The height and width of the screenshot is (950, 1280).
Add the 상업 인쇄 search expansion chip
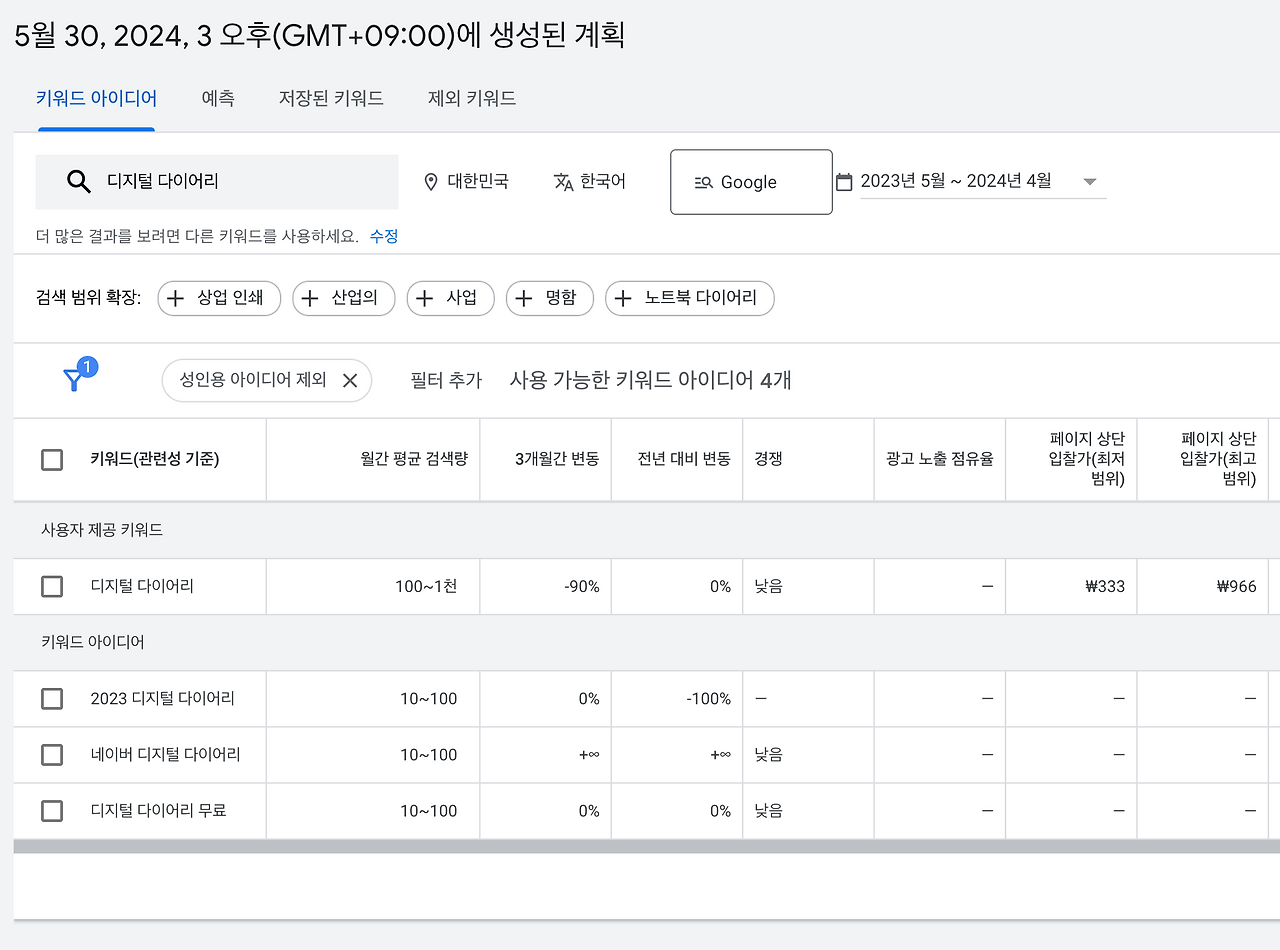(218, 298)
